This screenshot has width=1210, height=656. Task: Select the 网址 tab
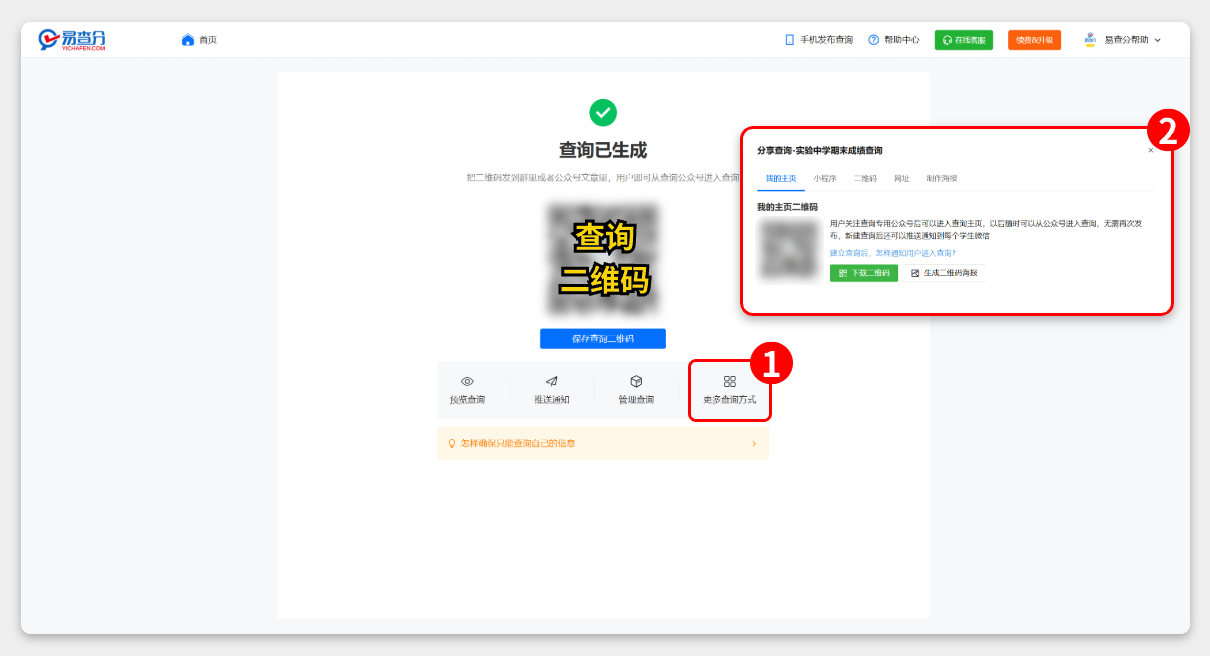pyautogui.click(x=900, y=177)
